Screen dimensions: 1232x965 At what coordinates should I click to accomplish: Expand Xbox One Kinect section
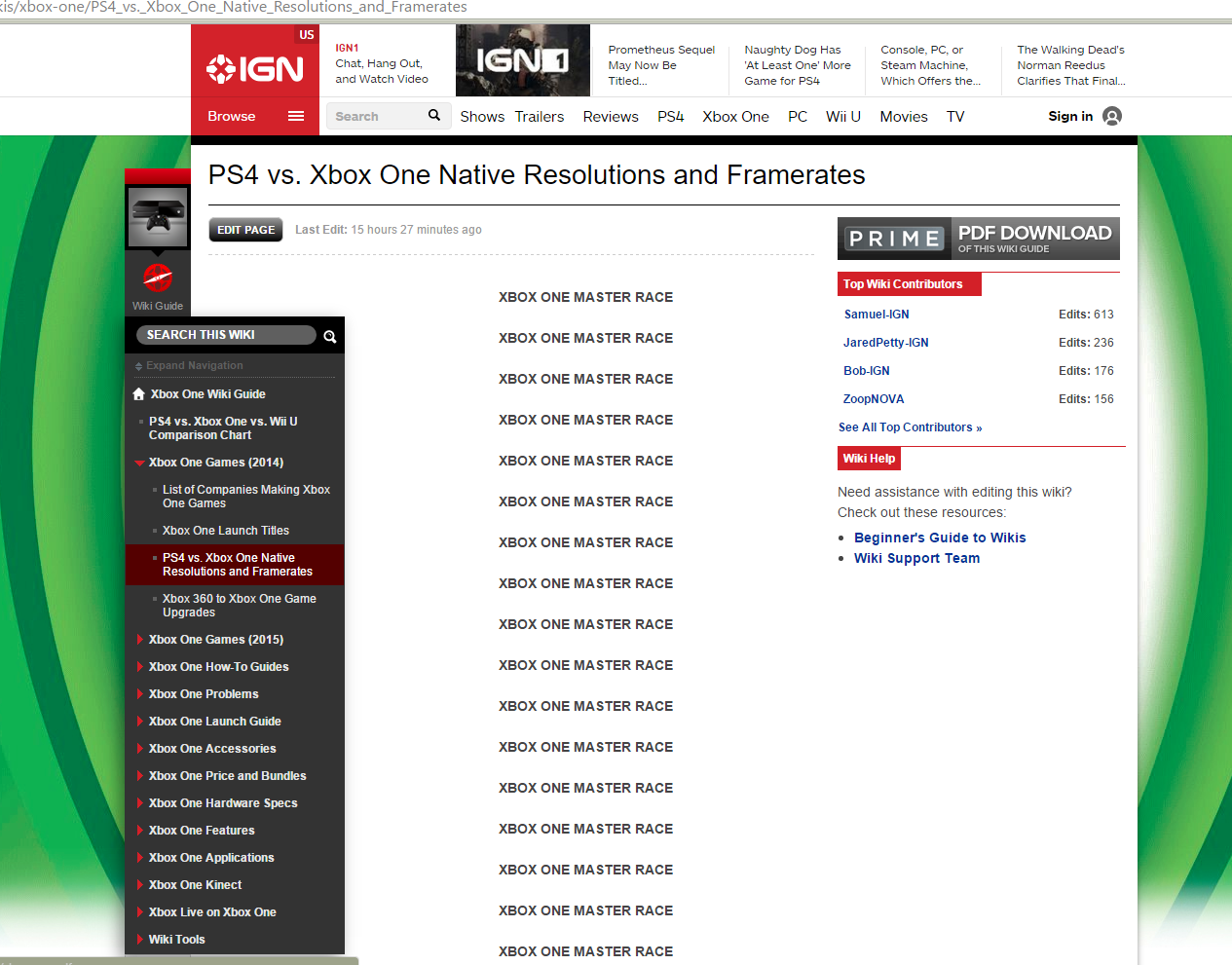click(140, 885)
